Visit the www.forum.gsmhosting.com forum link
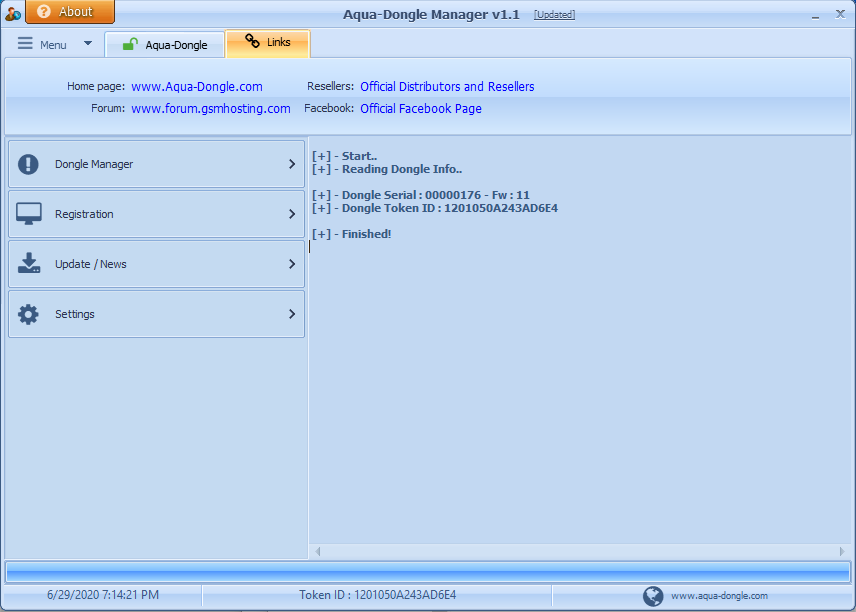Viewport: 856px width, 612px height. 211,109
